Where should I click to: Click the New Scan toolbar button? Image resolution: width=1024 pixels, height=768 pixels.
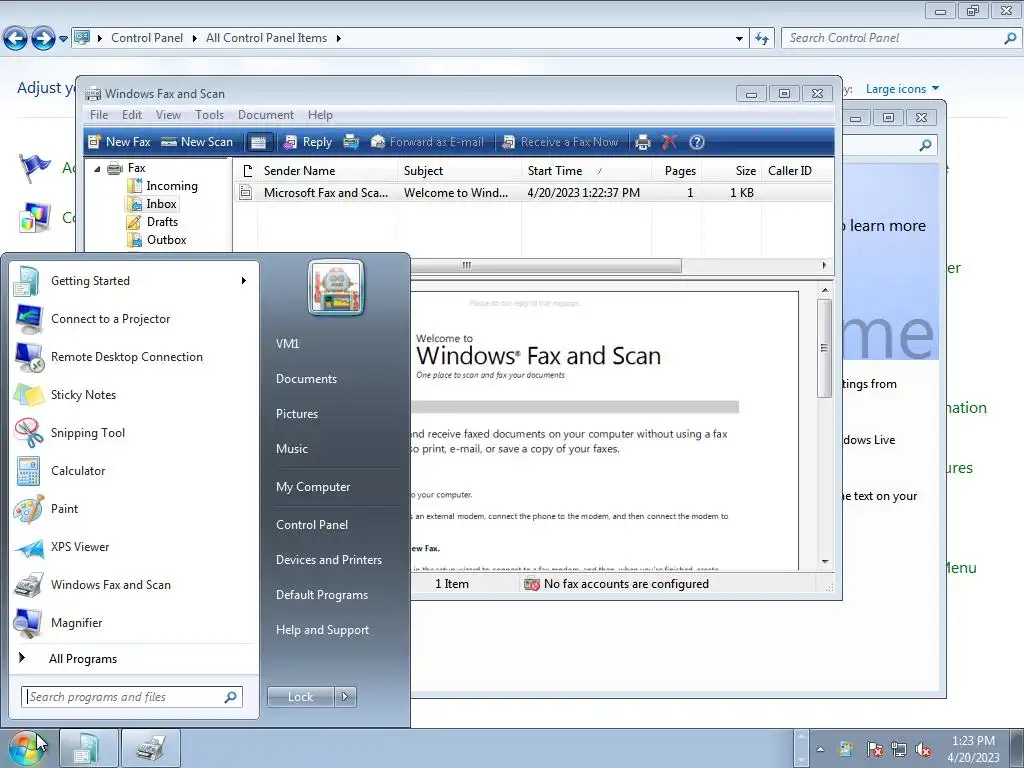[197, 142]
